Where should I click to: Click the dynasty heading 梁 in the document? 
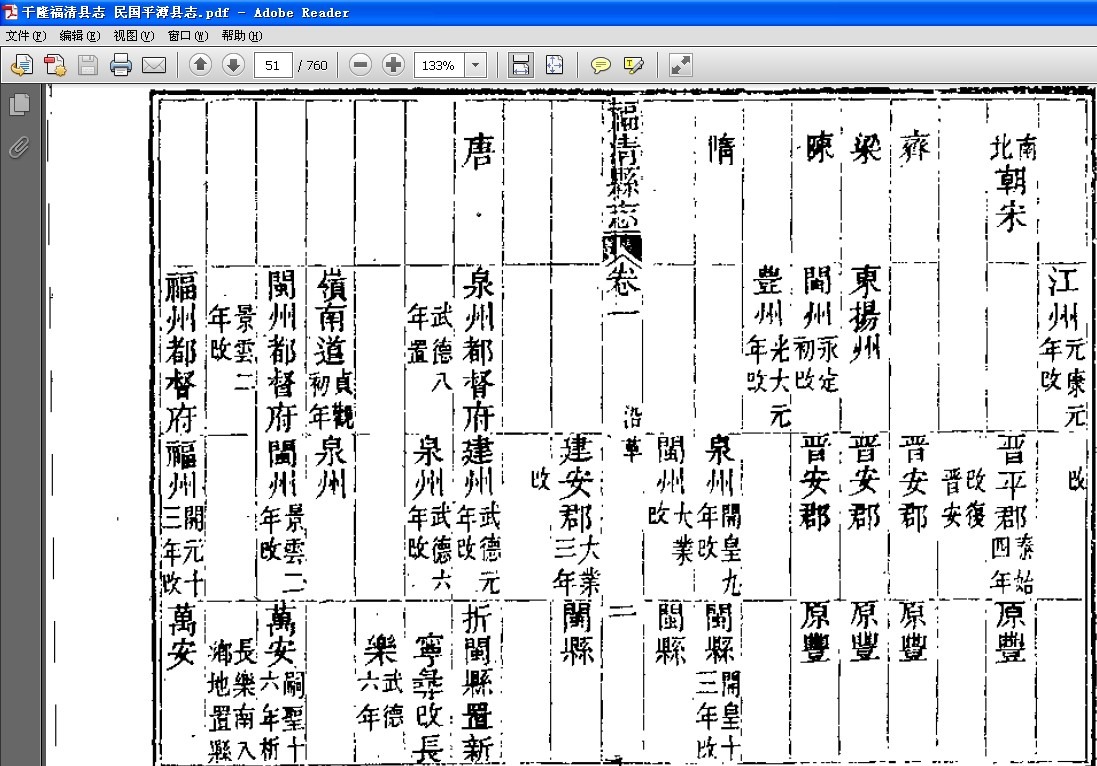pyautogui.click(x=865, y=148)
